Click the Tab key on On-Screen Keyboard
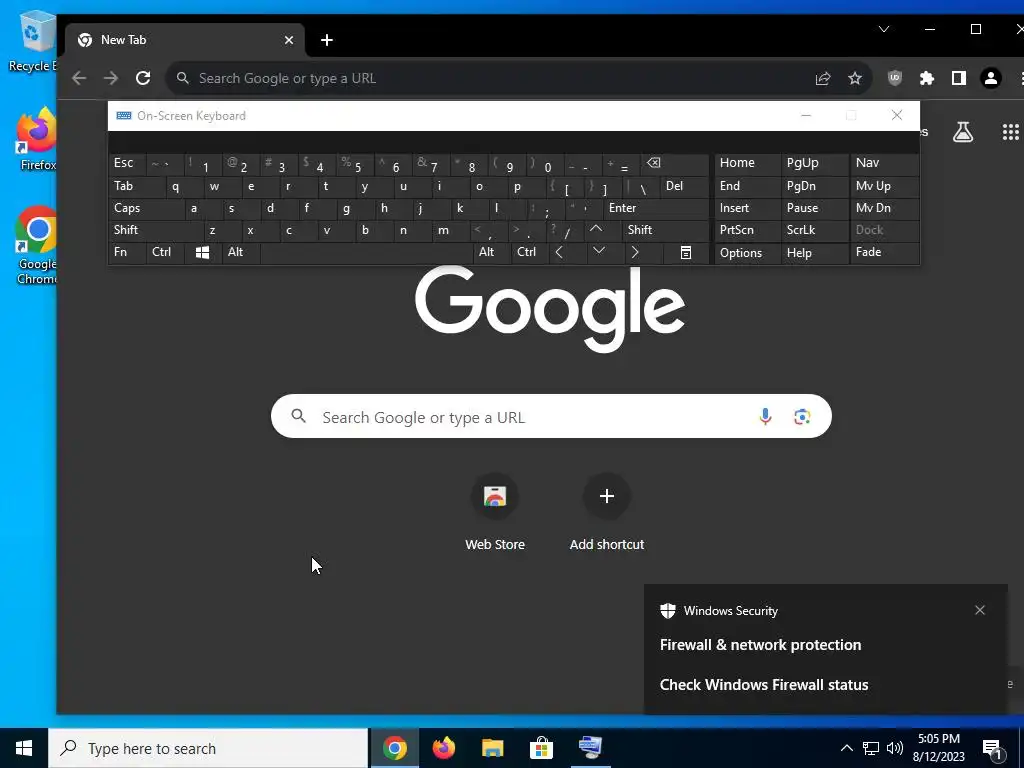 tap(137, 186)
